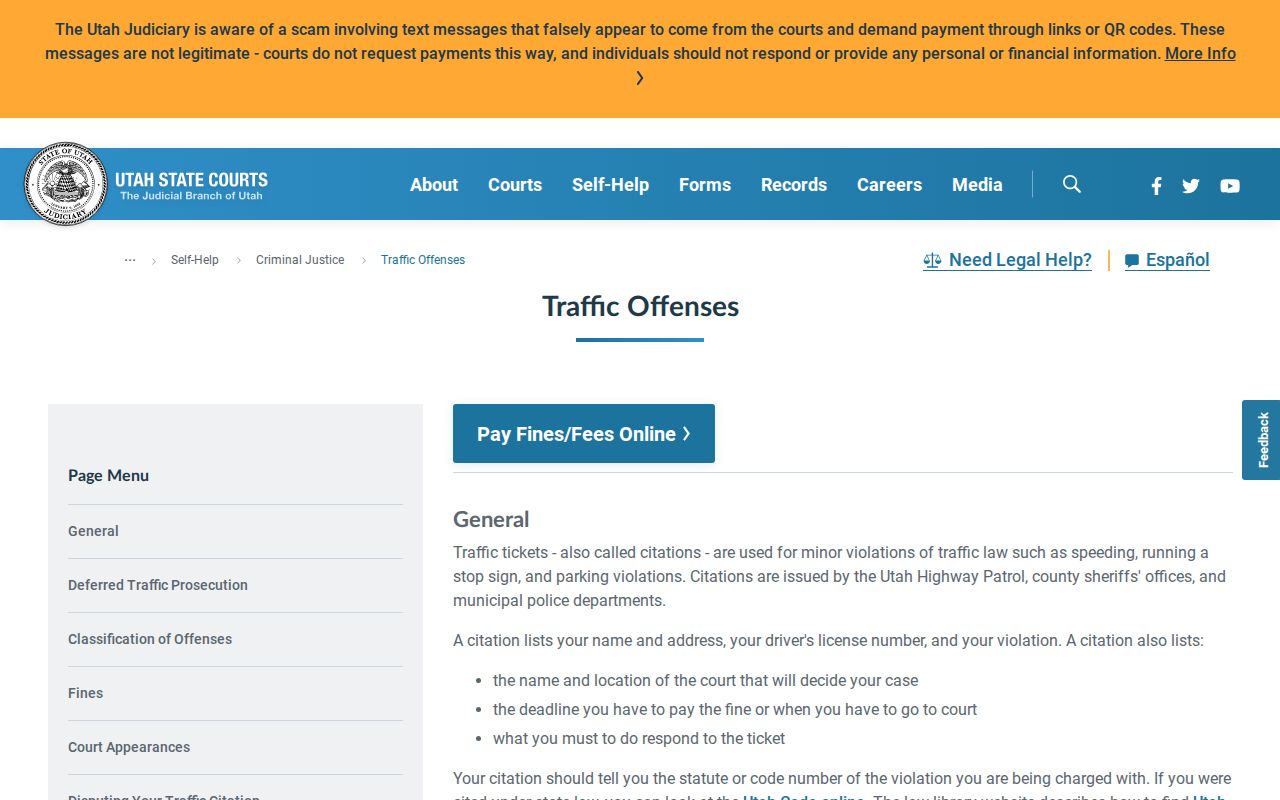Click the speech bubble icon beside Español

[x=1132, y=261]
